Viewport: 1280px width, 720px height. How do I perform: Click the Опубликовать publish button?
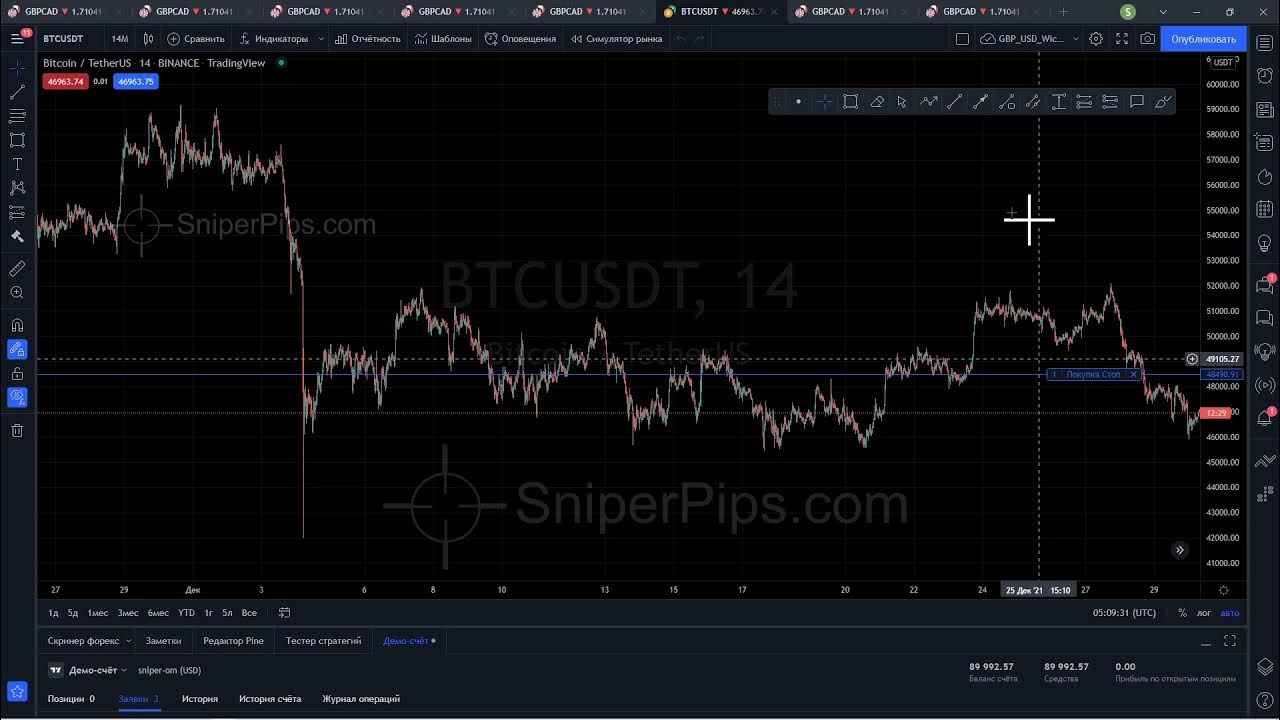coord(1203,39)
